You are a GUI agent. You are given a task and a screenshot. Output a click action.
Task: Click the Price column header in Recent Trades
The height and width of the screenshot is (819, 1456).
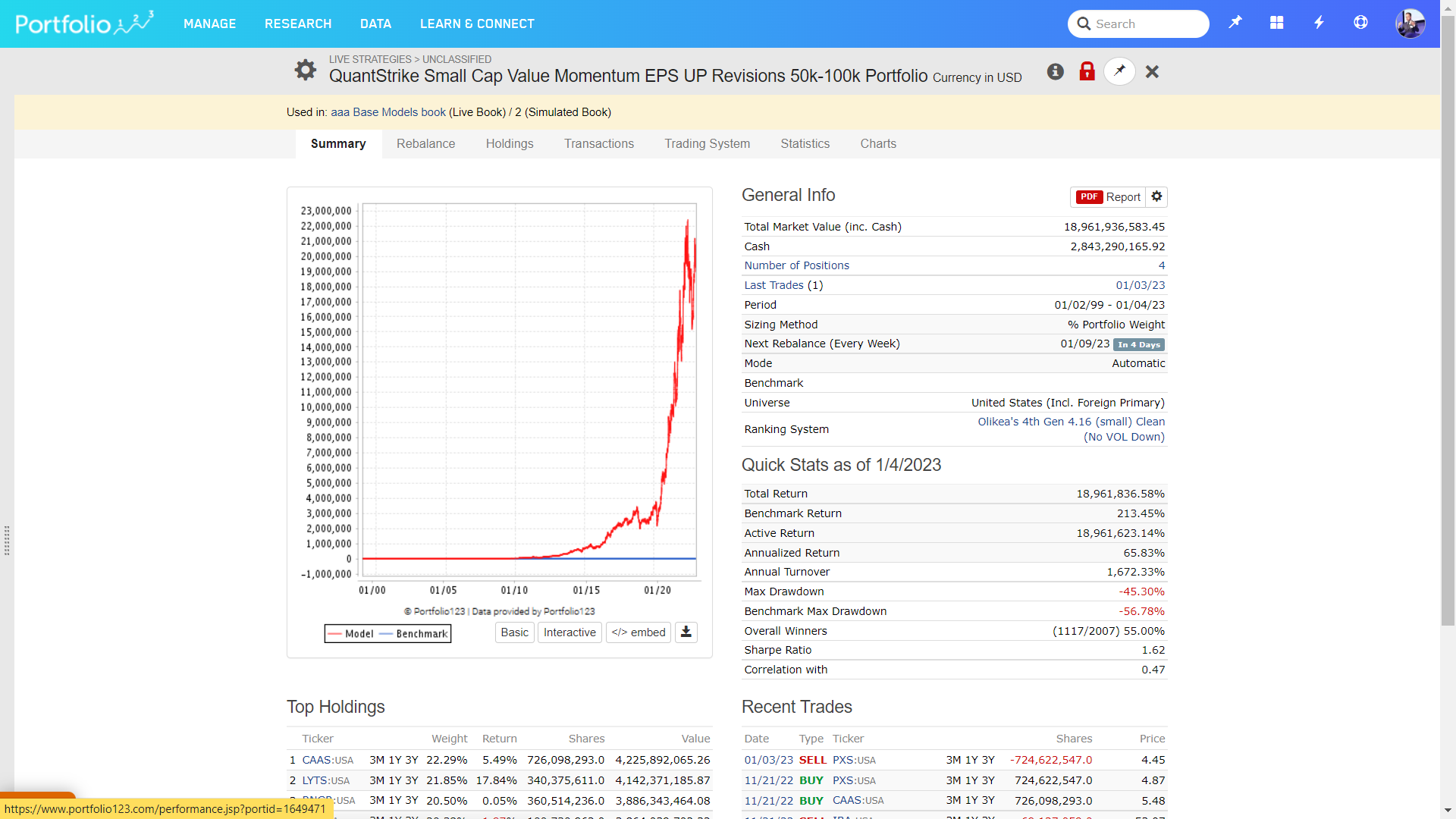click(1152, 739)
